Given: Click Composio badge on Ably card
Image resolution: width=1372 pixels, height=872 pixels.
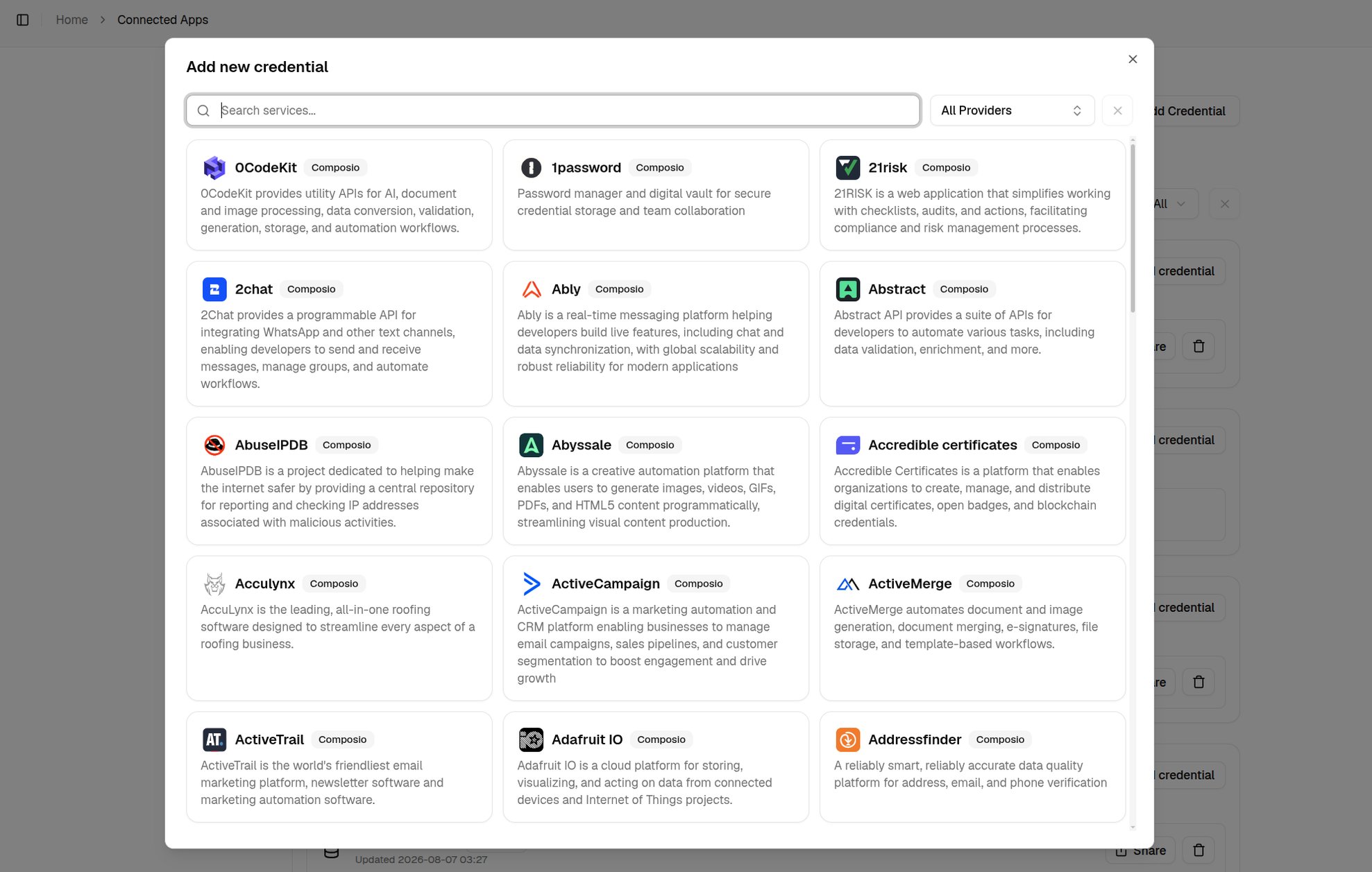Looking at the screenshot, I should click(x=619, y=289).
